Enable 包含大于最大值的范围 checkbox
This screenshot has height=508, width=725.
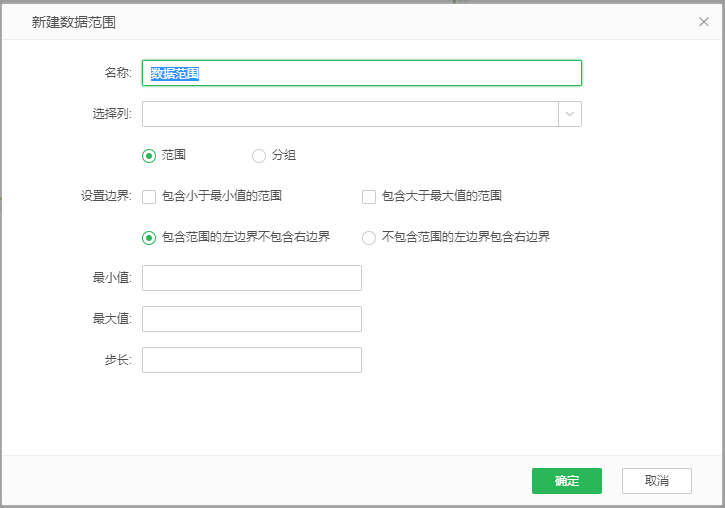369,197
